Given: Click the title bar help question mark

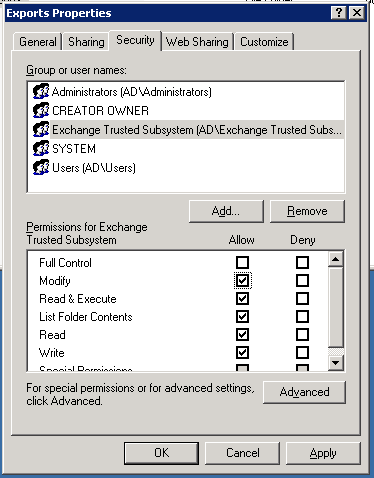Looking at the screenshot, I should (339, 13).
